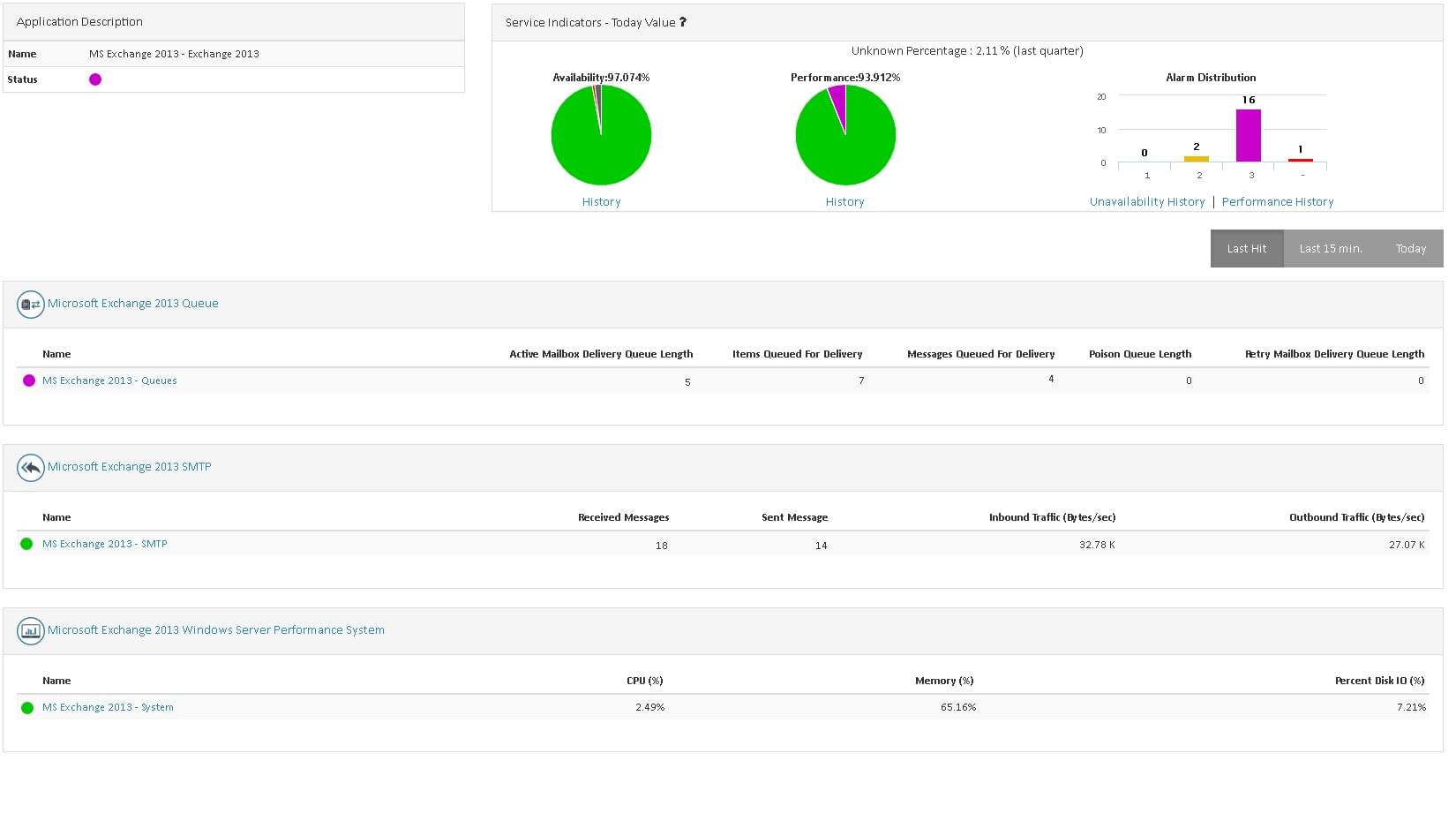
Task: Click the Percent Disk IO value 7.21%
Action: point(1412,707)
